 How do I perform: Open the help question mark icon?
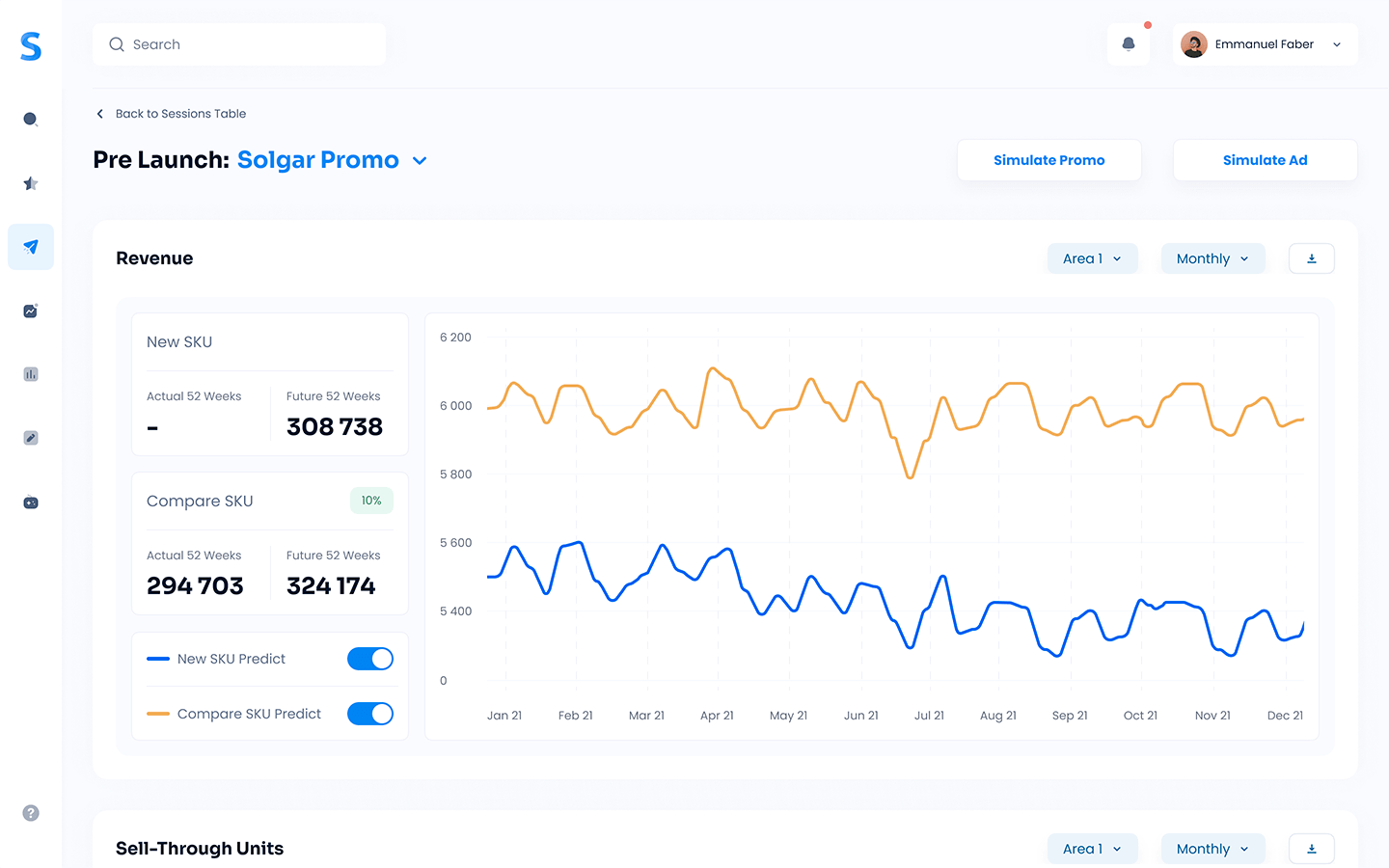click(x=31, y=813)
